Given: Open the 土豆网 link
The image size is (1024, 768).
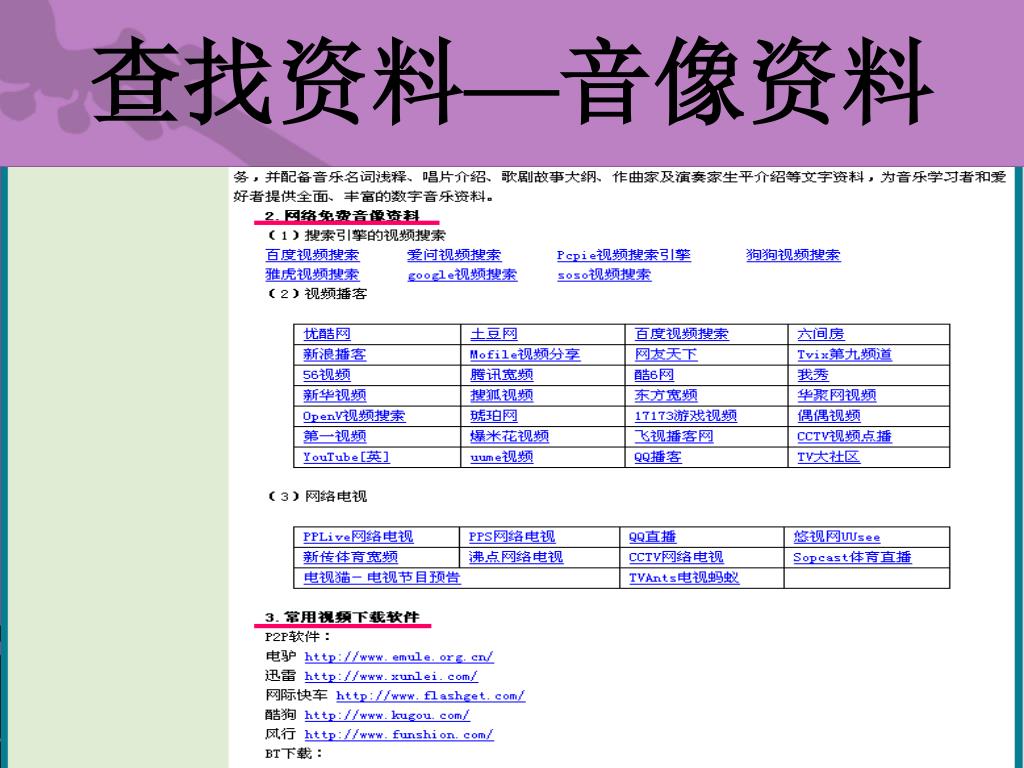Looking at the screenshot, I should (x=494, y=334).
